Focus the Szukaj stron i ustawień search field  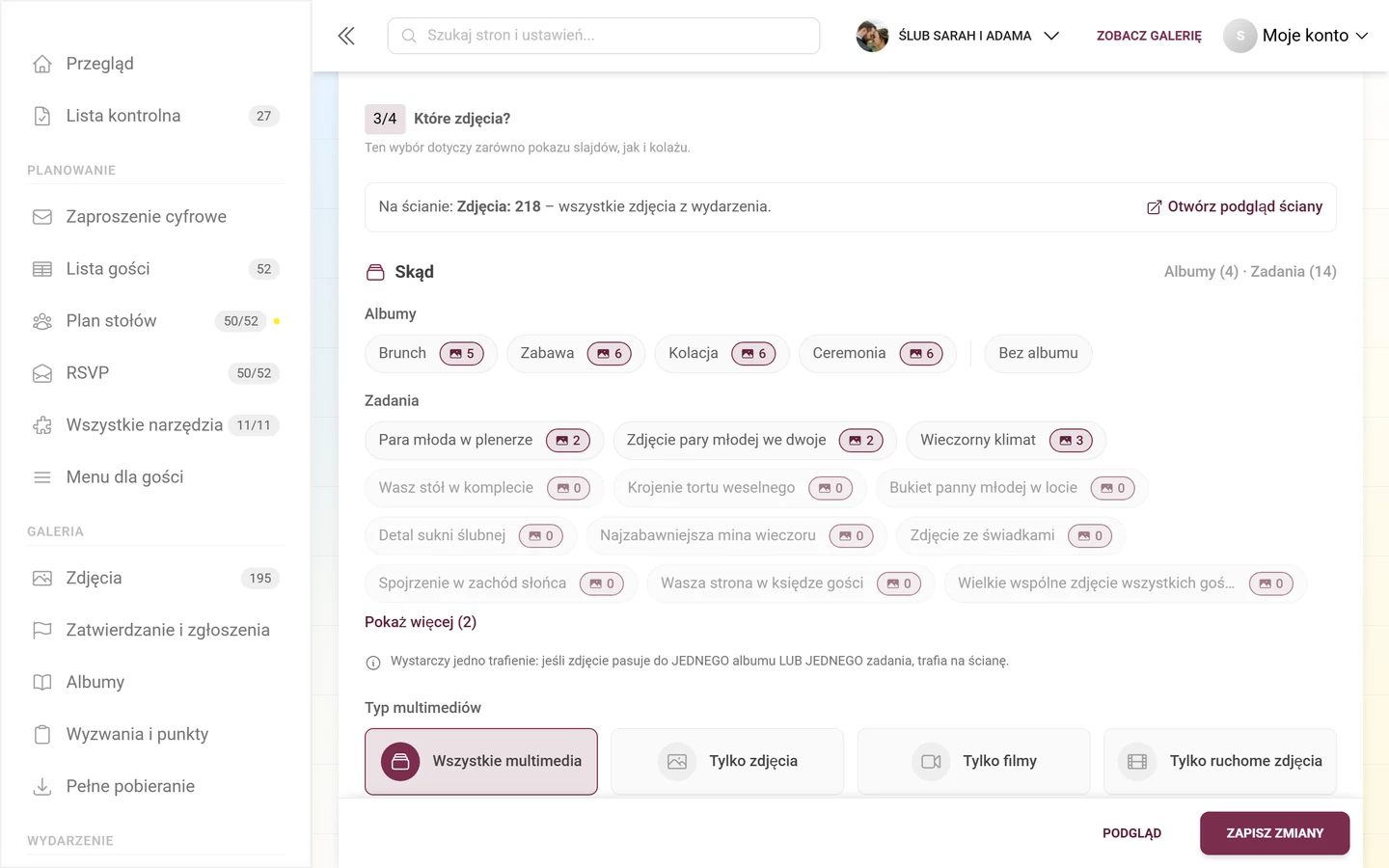[x=604, y=36]
